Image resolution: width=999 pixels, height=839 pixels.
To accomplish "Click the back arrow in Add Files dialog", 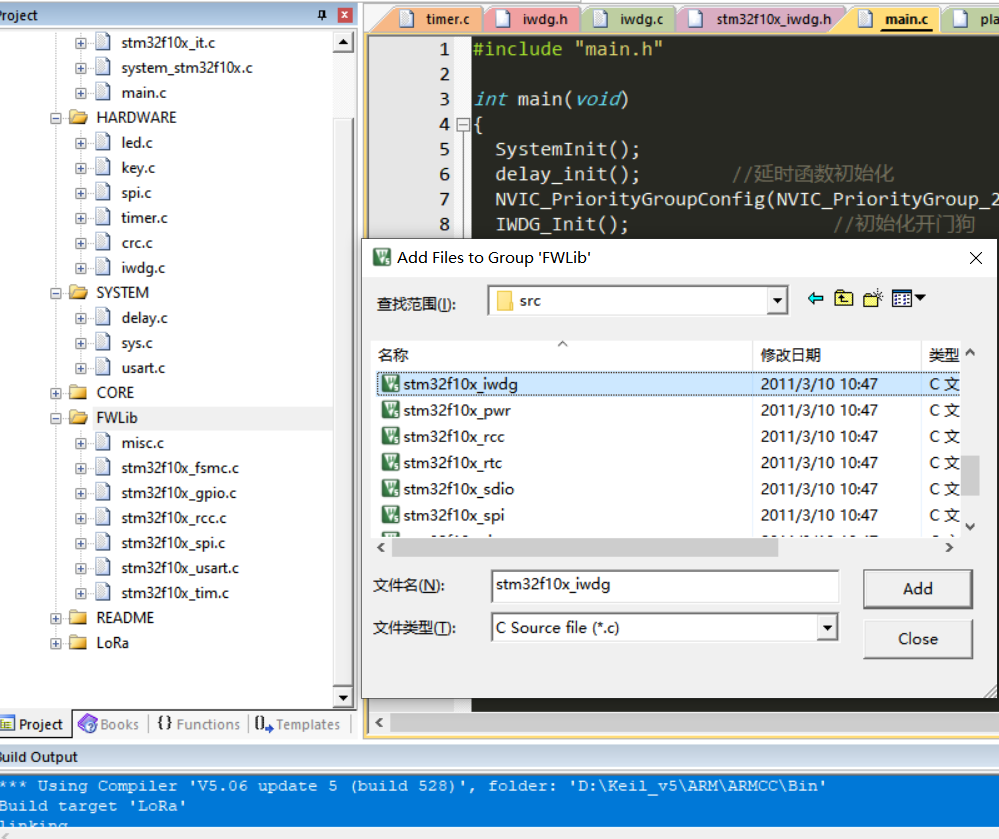I will click(815, 298).
